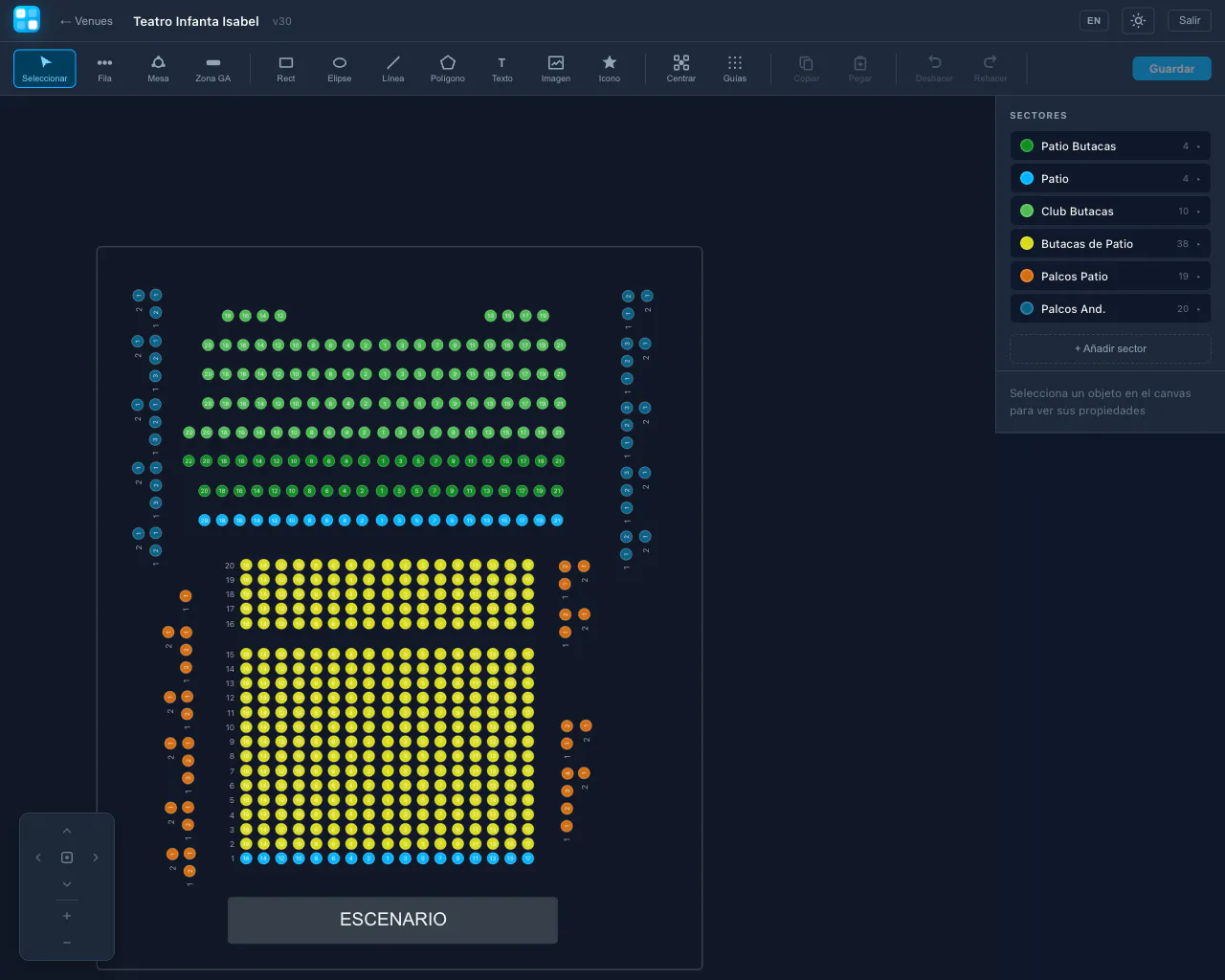This screenshot has width=1225, height=980.
Task: Click the Salir exit button
Action: [1190, 20]
